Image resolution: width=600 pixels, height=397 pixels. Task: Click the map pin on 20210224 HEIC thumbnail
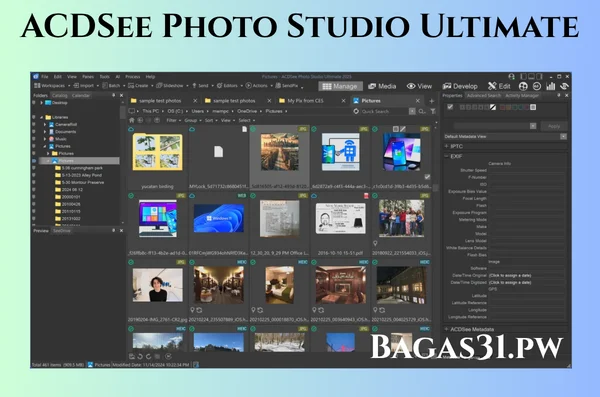192,310
